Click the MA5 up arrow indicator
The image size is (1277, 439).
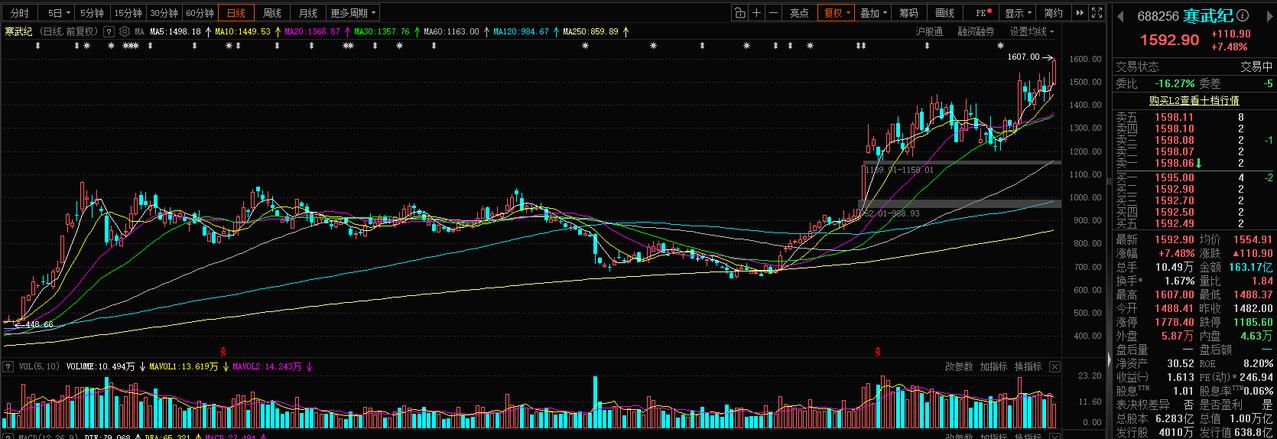coord(208,32)
